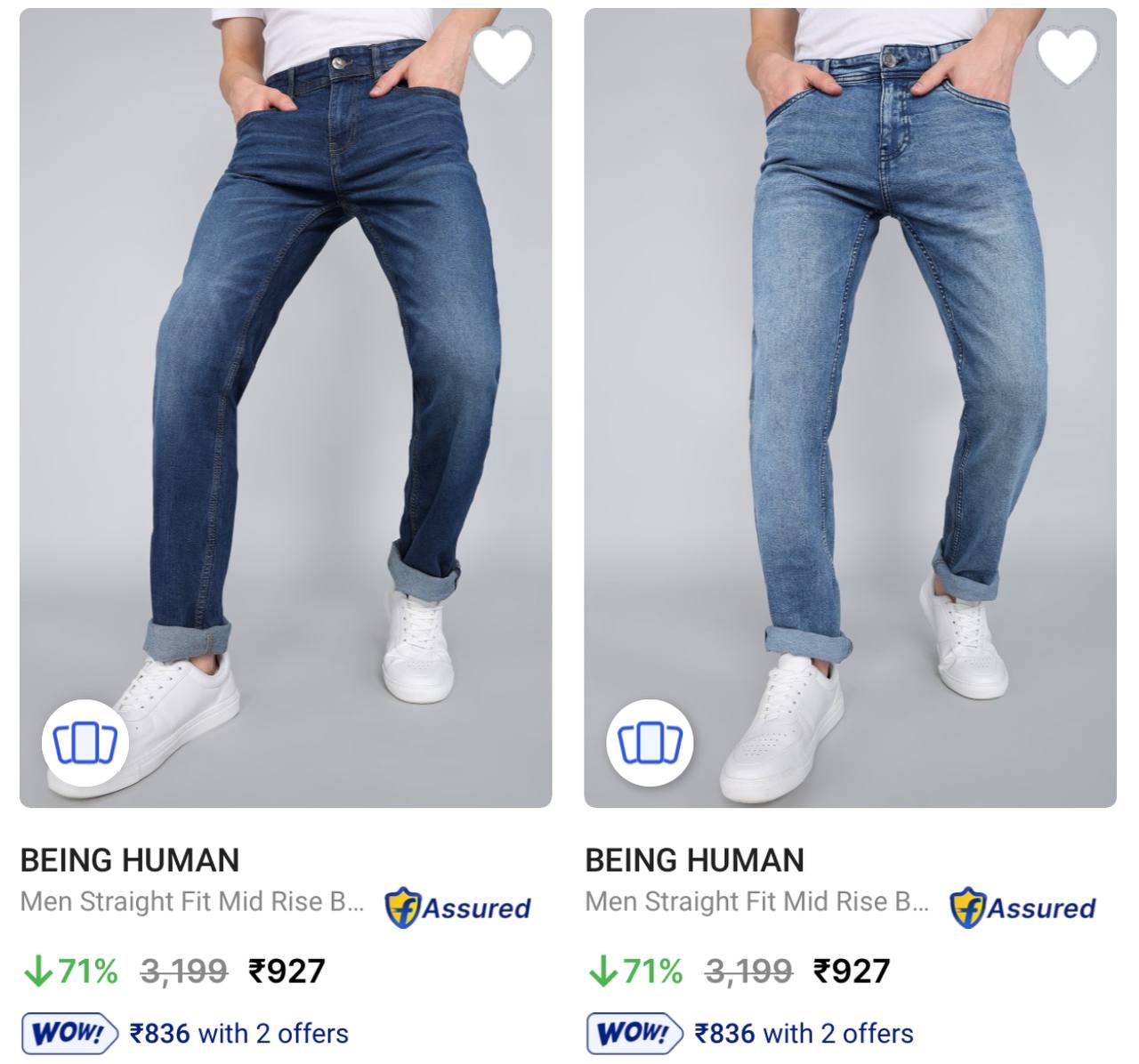Click BEING HUMAN brand on right product

(x=695, y=860)
